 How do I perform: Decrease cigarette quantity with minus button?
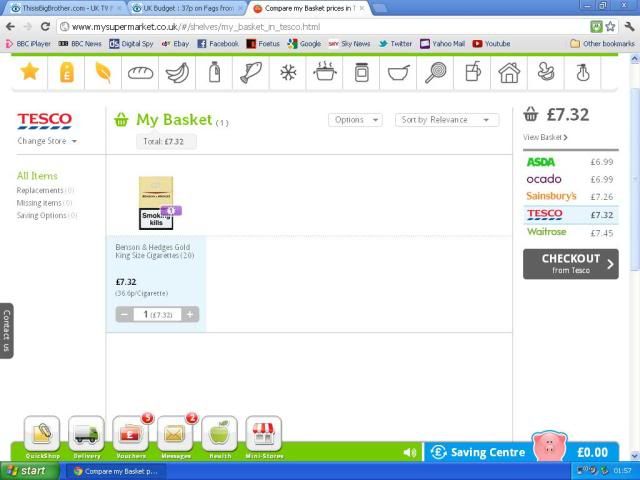click(x=124, y=314)
